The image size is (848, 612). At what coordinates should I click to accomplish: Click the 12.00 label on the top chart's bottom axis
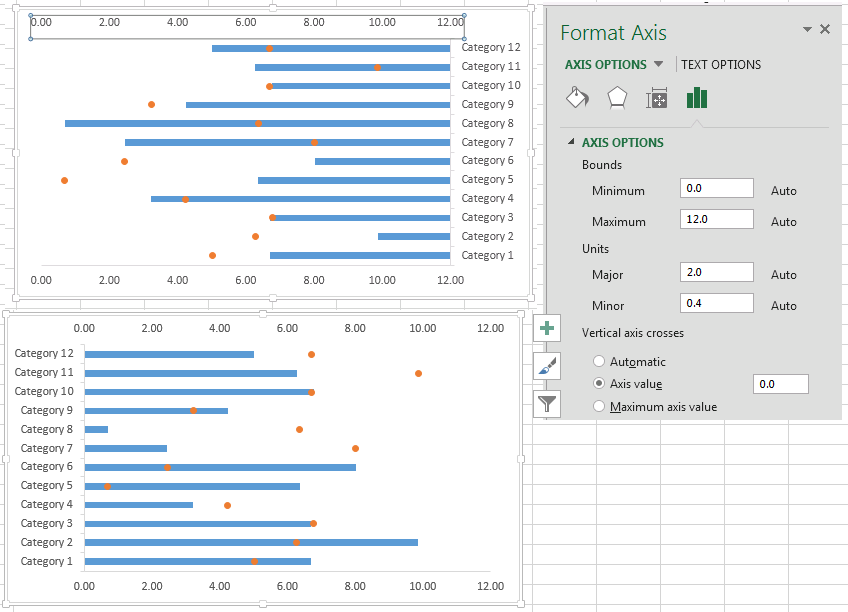[x=450, y=280]
